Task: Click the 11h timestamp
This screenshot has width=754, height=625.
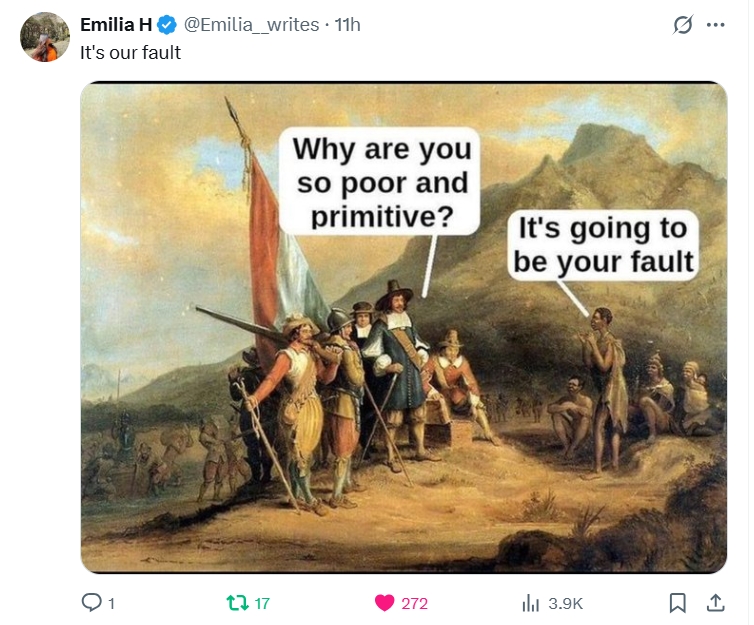Action: pos(347,25)
